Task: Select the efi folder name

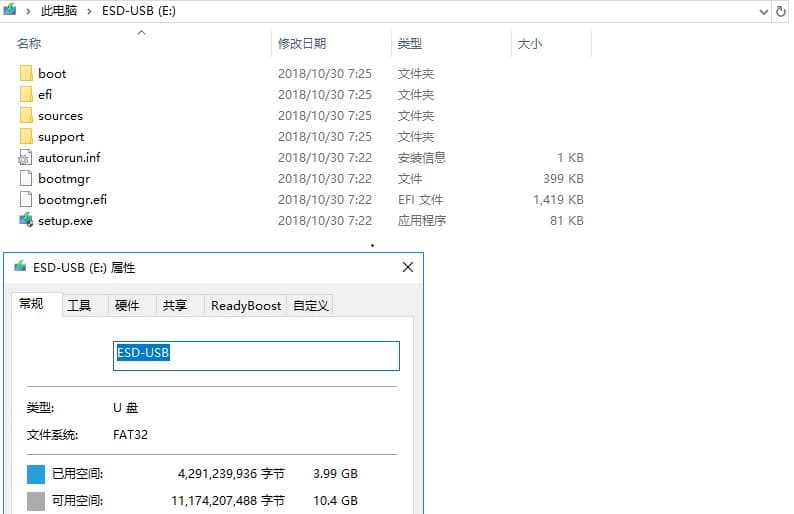Action: (x=45, y=94)
